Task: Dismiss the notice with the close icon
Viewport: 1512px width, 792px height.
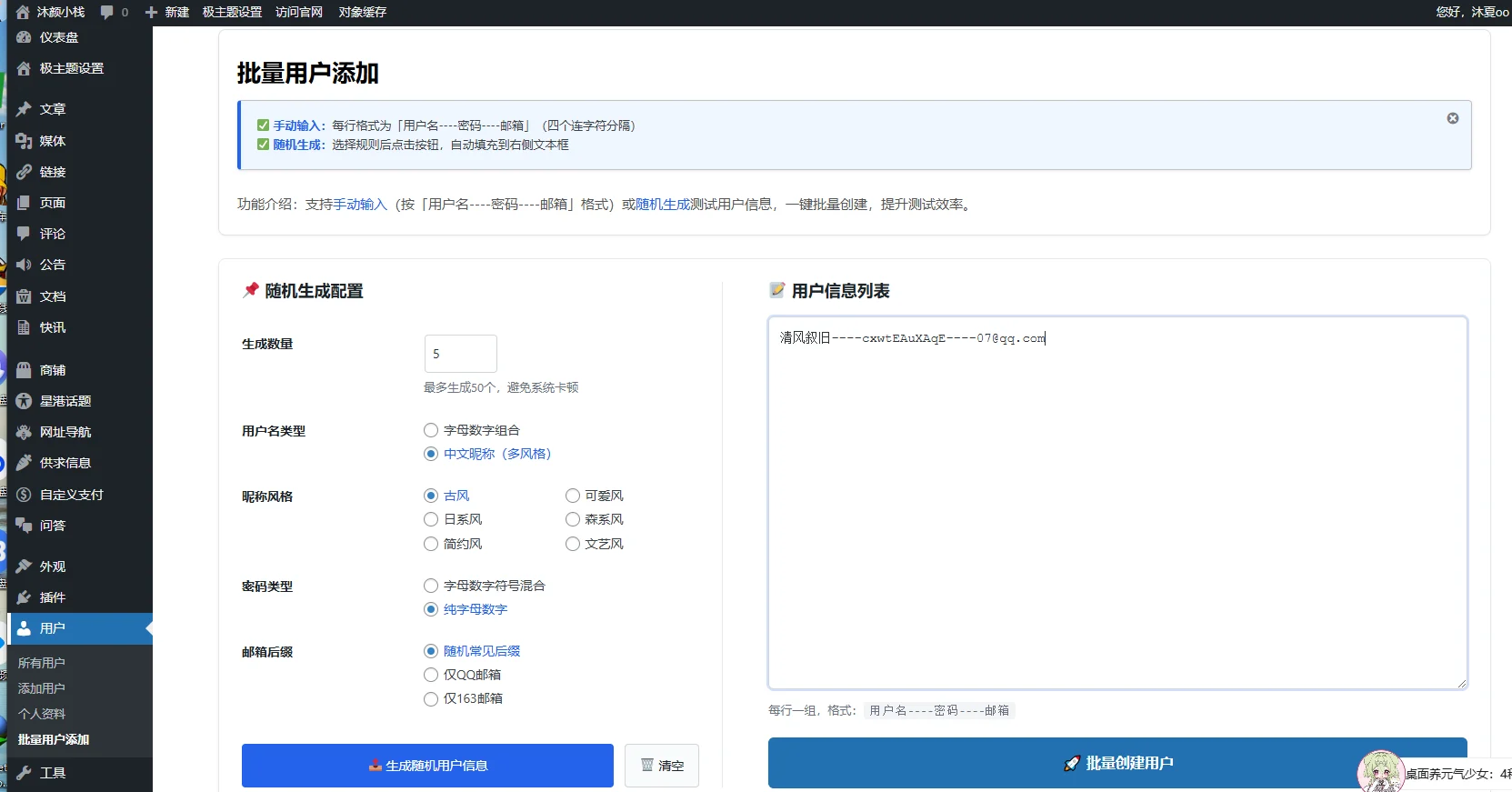Action: point(1453,118)
